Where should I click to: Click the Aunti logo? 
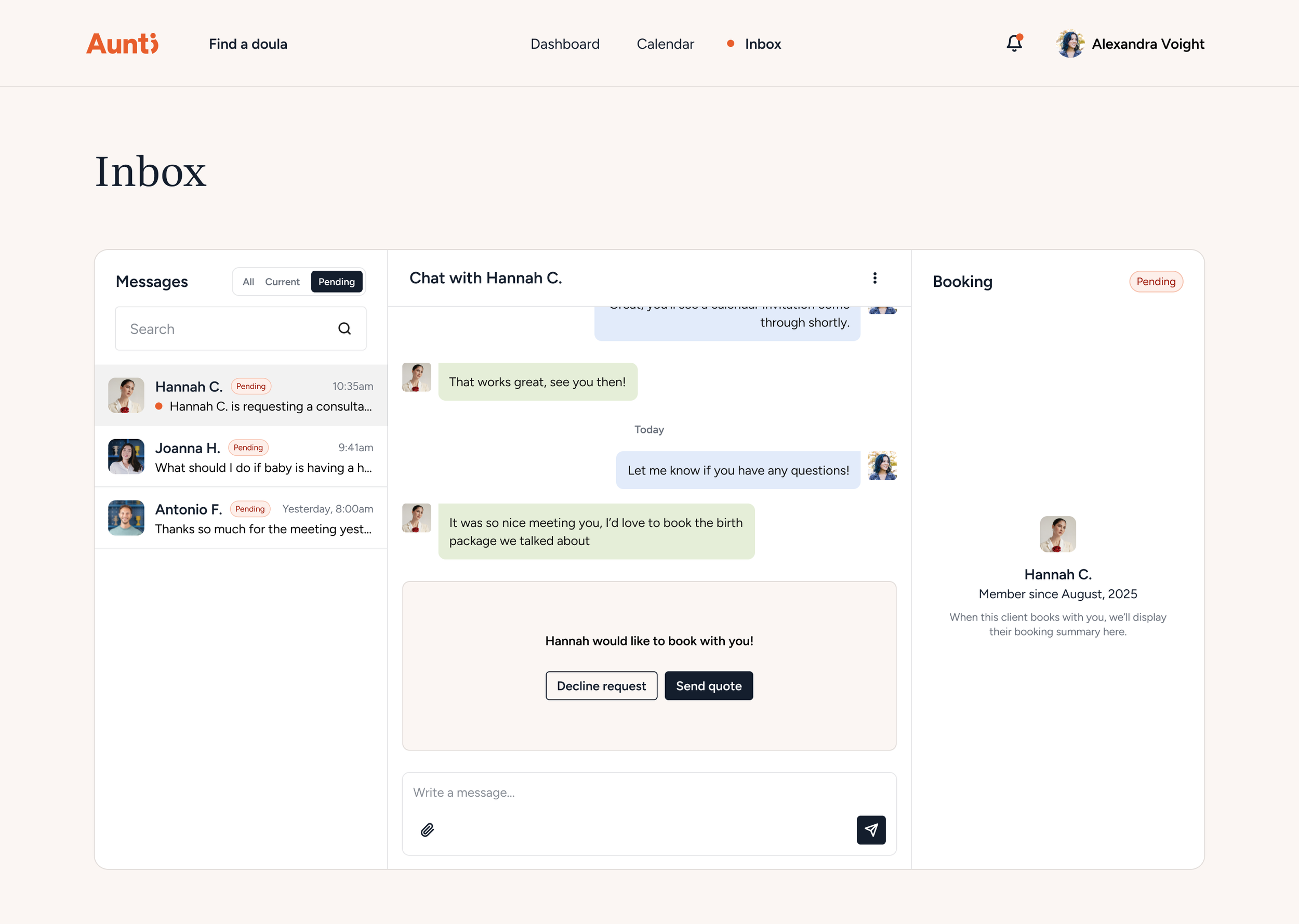(x=122, y=44)
